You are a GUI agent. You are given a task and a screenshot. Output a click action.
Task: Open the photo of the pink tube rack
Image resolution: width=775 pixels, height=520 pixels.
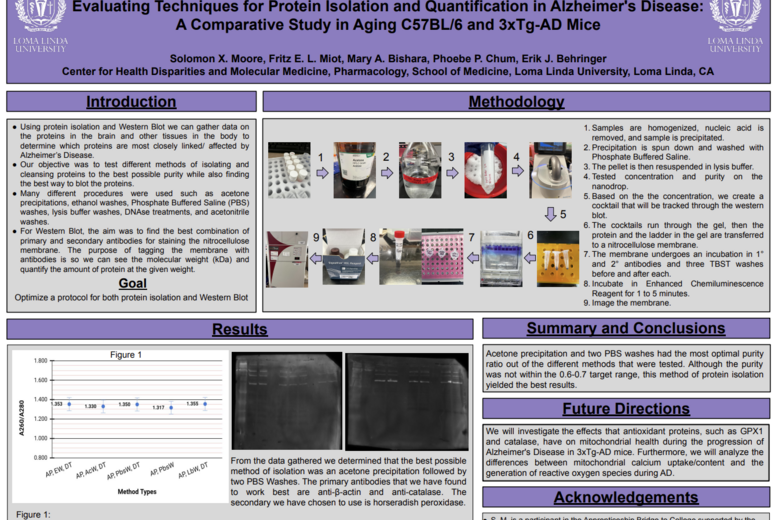[442, 257]
